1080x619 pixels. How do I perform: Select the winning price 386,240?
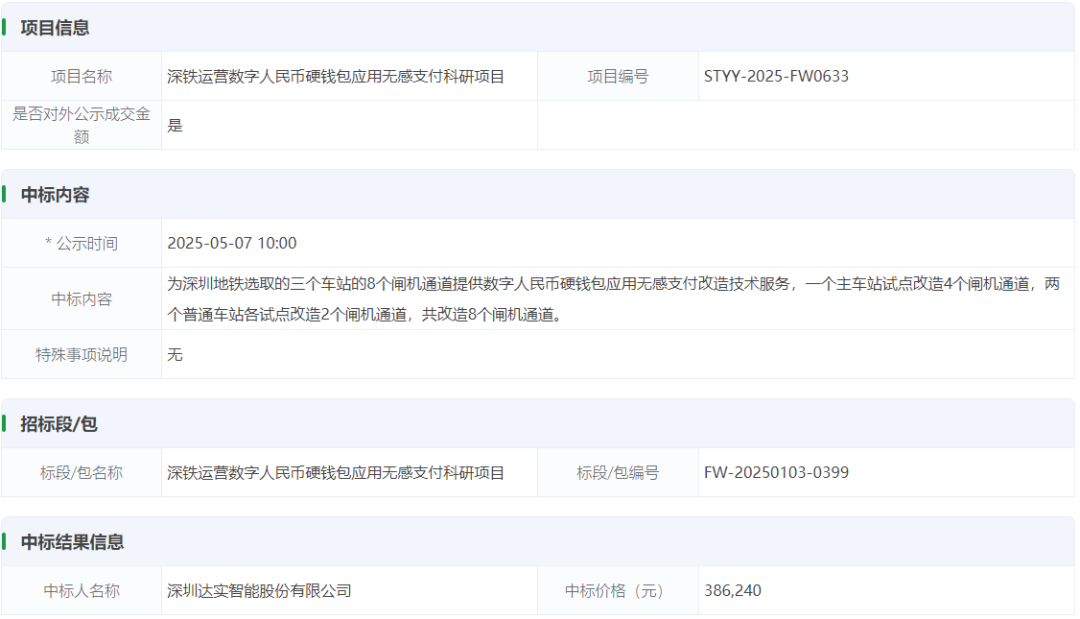tap(732, 591)
